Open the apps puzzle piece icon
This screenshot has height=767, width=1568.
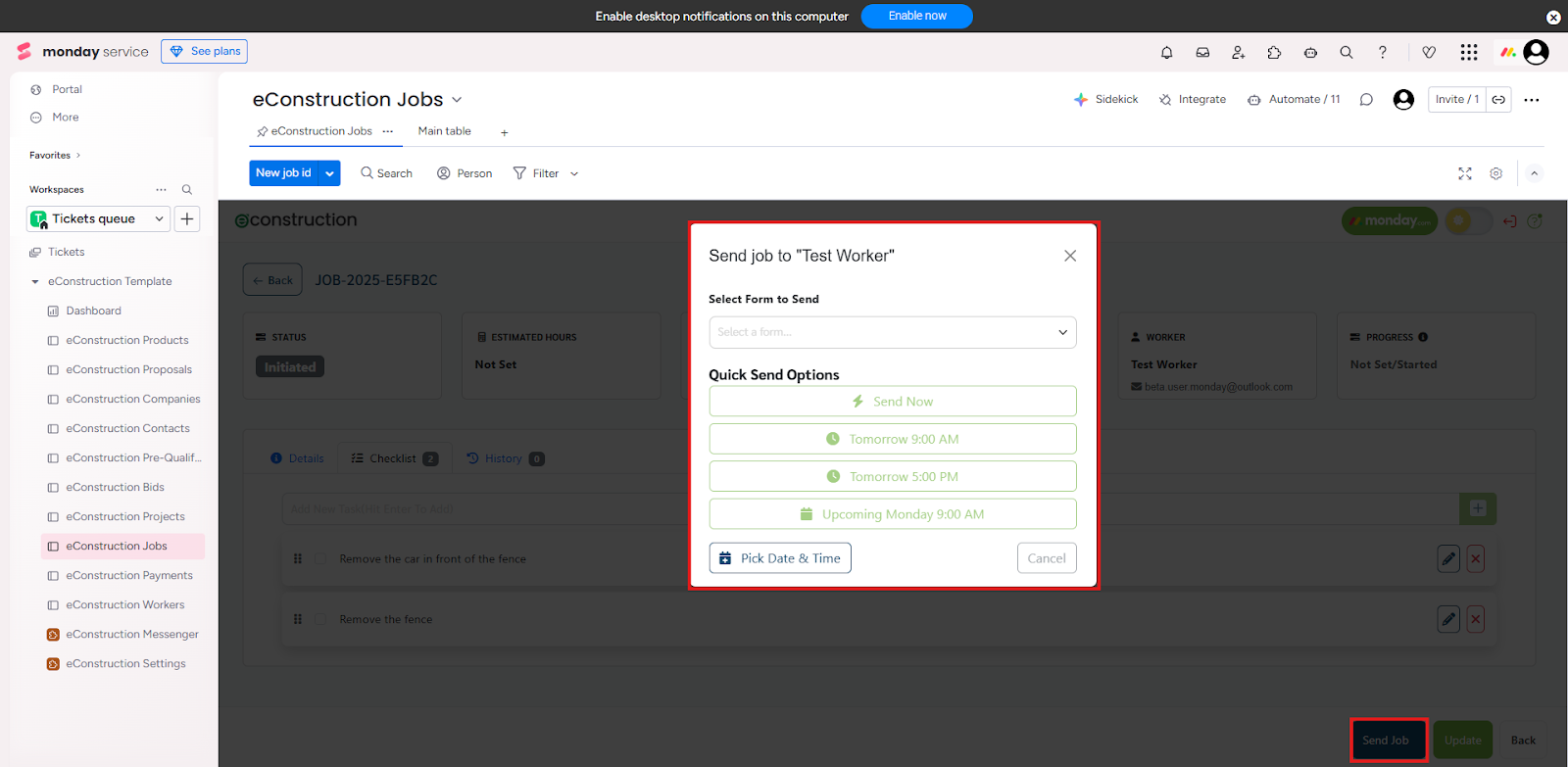pos(1274,53)
